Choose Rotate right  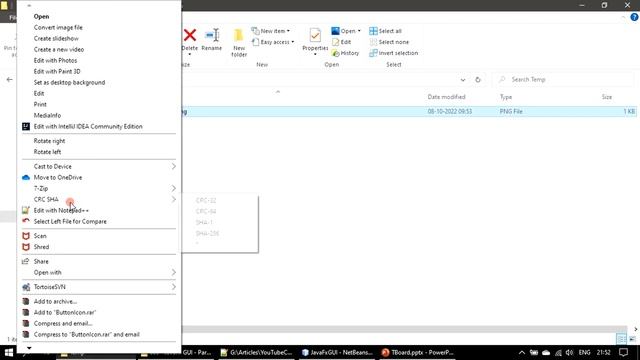pos(99,141)
